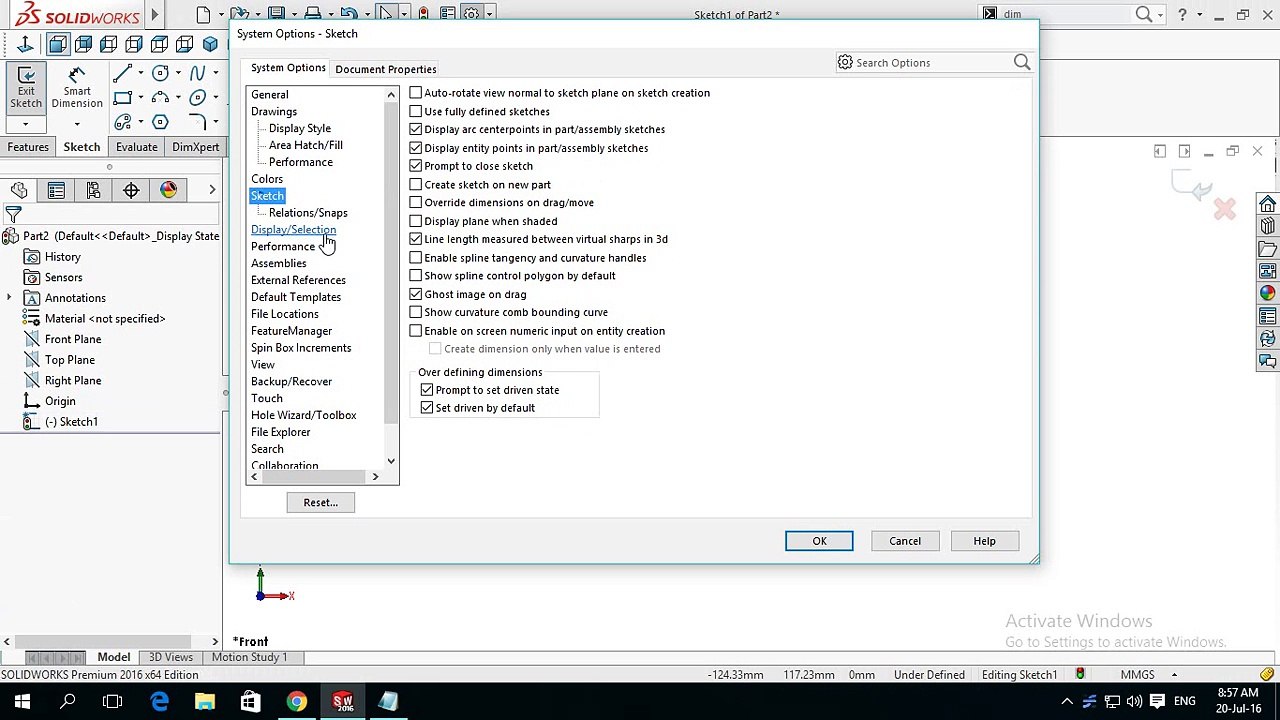Image resolution: width=1280 pixels, height=720 pixels.
Task: Select Display/Selection in options list
Action: [x=293, y=230]
